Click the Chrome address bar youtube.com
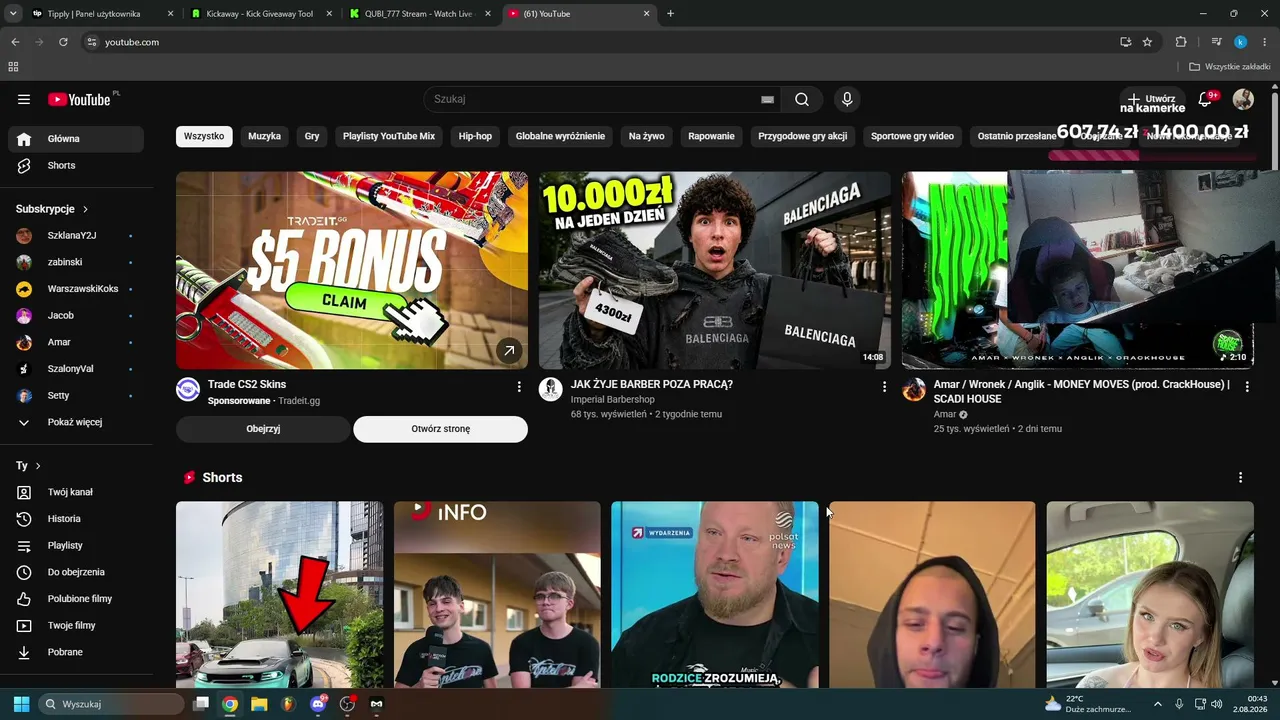Image resolution: width=1280 pixels, height=720 pixels. click(x=598, y=42)
